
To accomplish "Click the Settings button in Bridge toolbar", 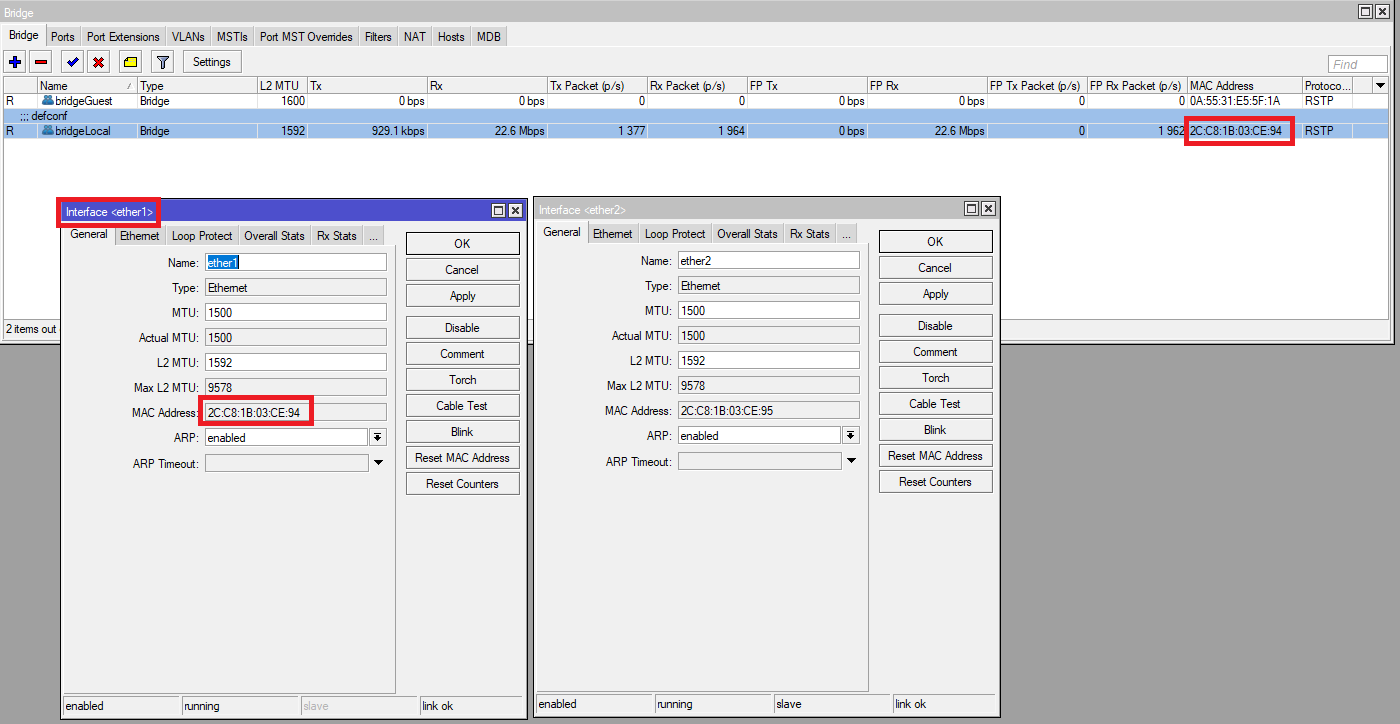I will point(212,62).
